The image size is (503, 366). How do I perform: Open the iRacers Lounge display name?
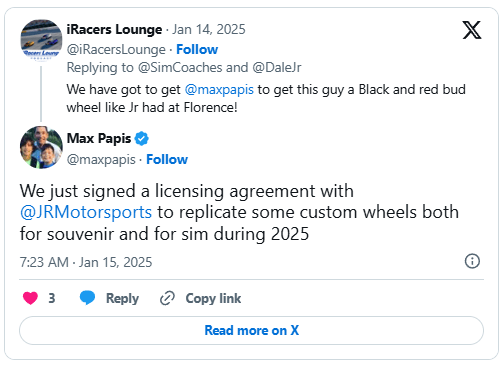(114, 29)
